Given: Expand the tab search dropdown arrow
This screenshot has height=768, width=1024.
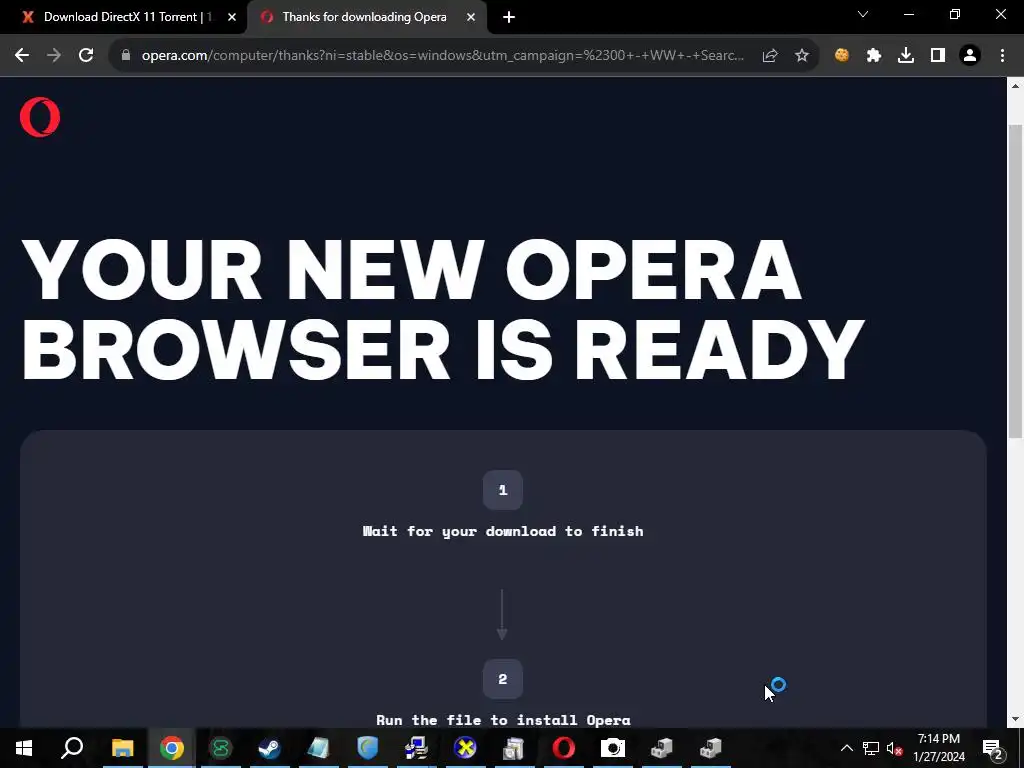Looking at the screenshot, I should [863, 14].
